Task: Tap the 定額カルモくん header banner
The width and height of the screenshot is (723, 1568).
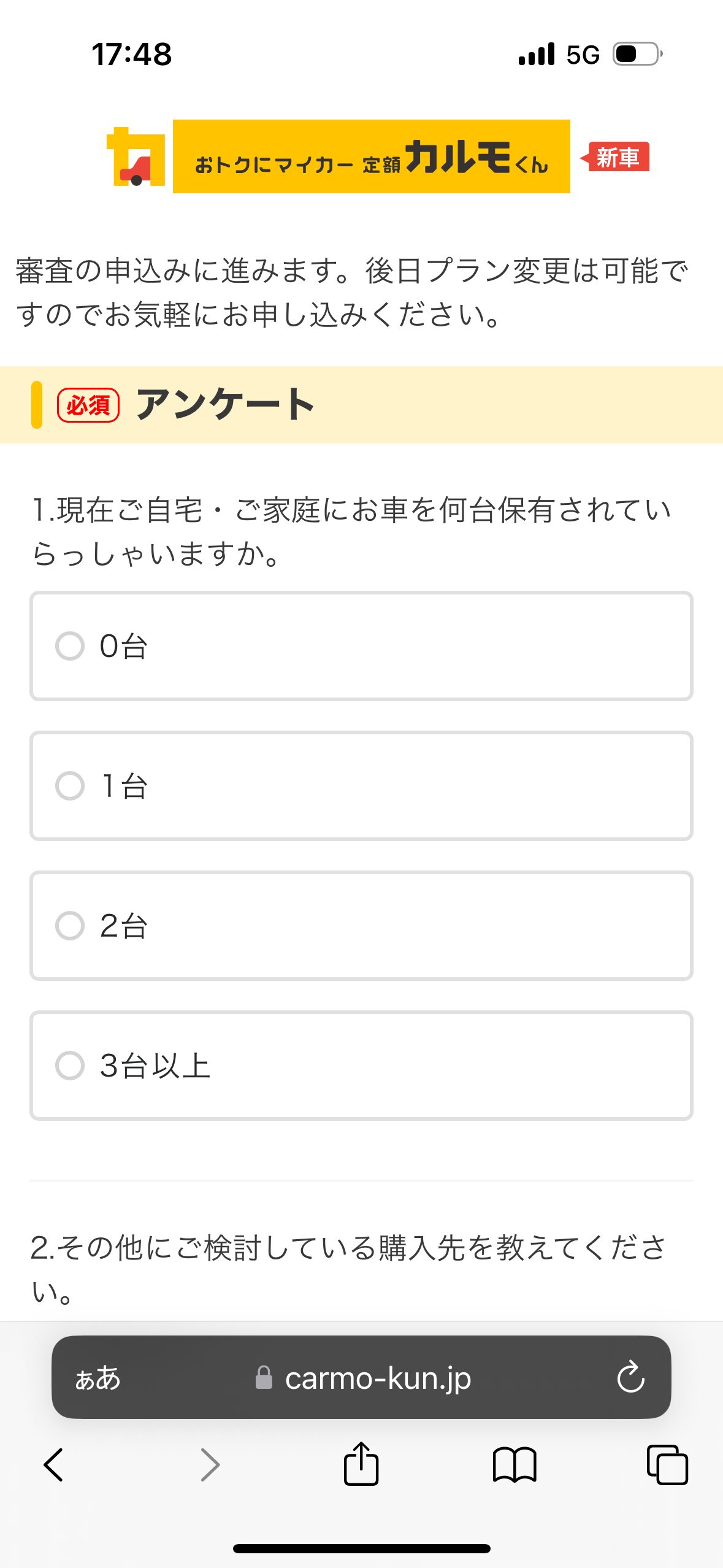Action: (x=371, y=156)
